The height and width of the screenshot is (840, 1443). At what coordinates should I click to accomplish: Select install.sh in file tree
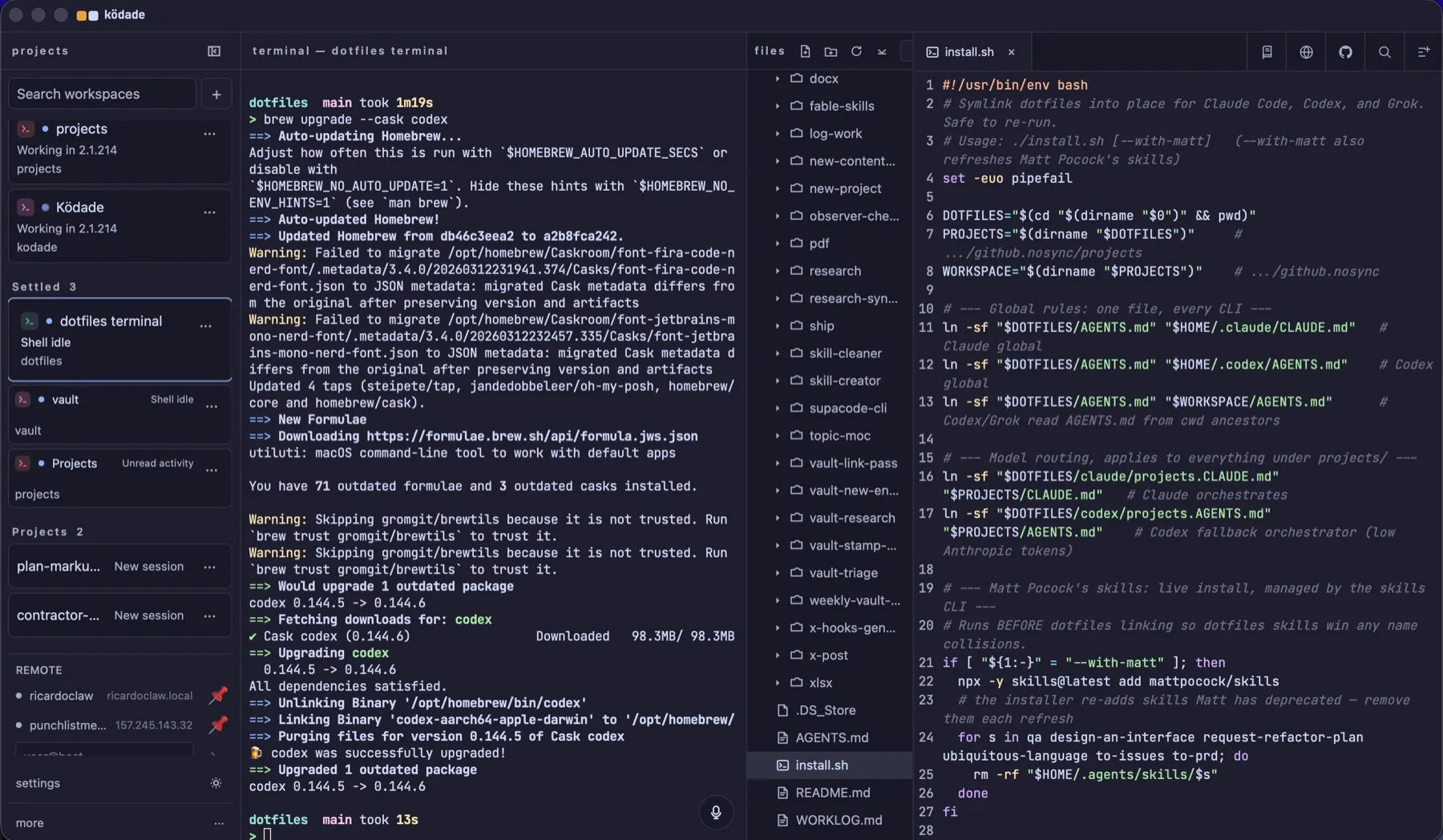click(x=829, y=765)
